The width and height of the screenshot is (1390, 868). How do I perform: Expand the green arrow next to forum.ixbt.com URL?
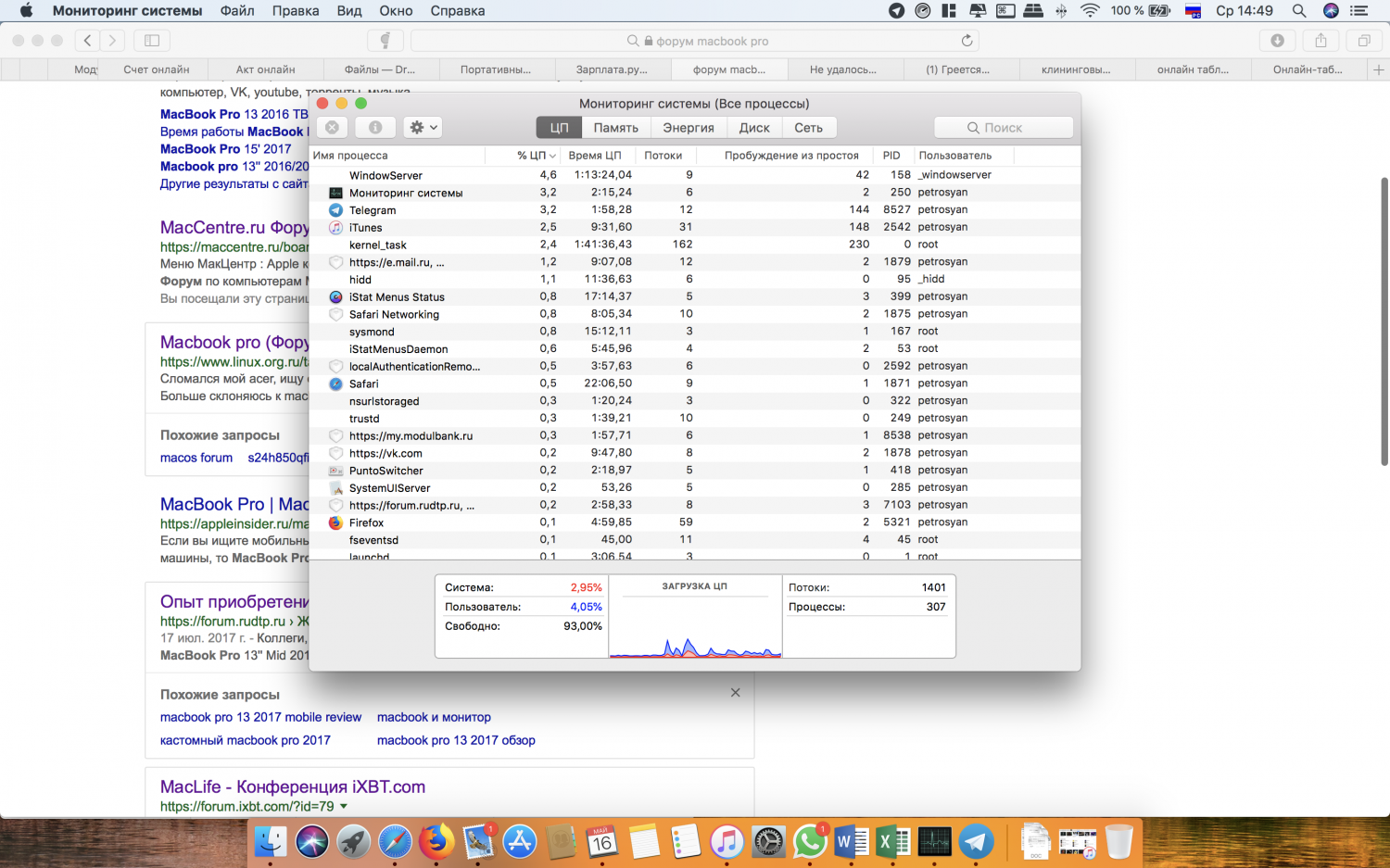click(x=344, y=807)
